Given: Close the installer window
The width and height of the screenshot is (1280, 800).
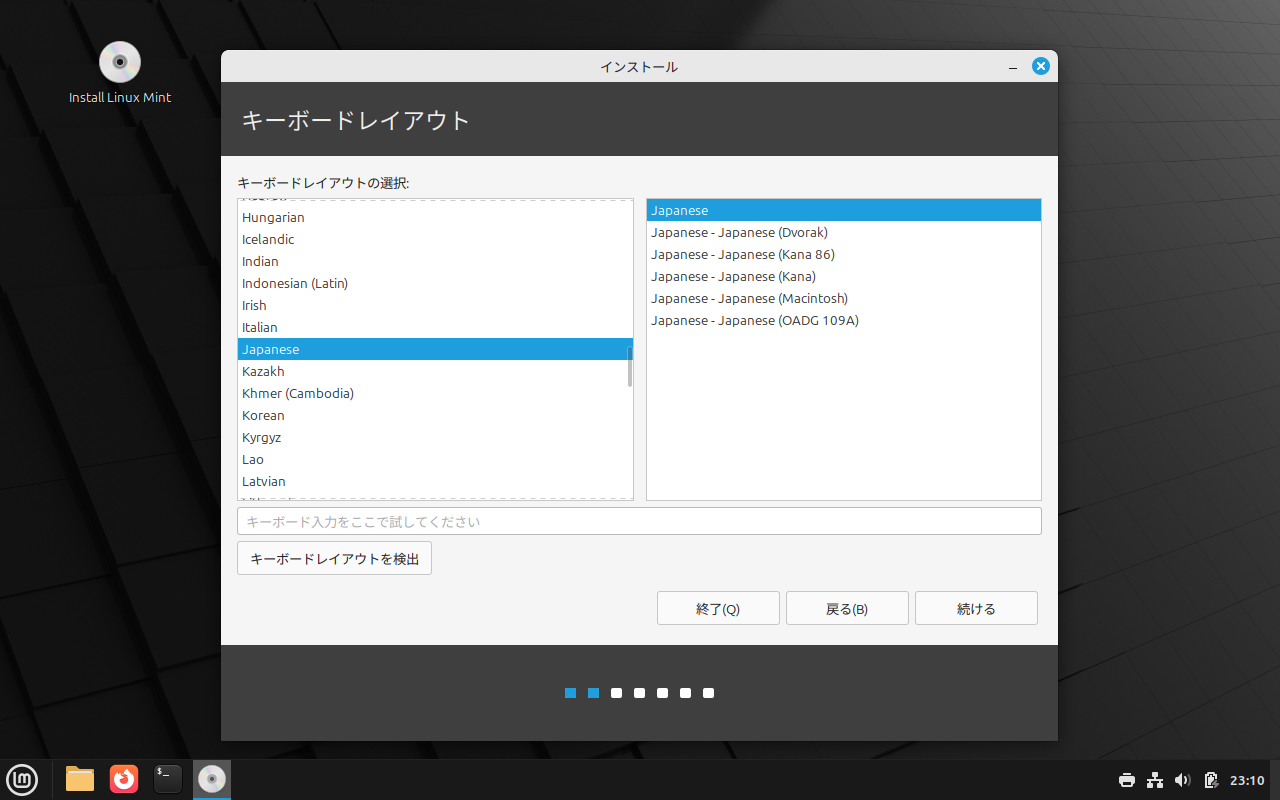Looking at the screenshot, I should [1040, 67].
